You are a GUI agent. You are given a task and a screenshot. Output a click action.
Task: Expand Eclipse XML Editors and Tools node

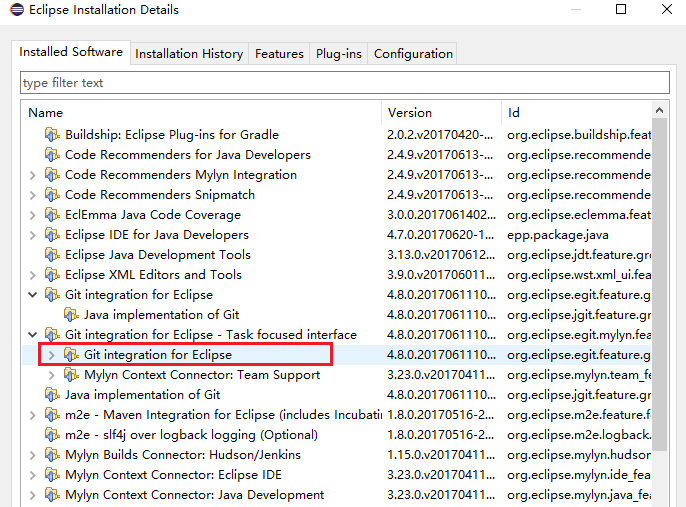pyautogui.click(x=32, y=275)
